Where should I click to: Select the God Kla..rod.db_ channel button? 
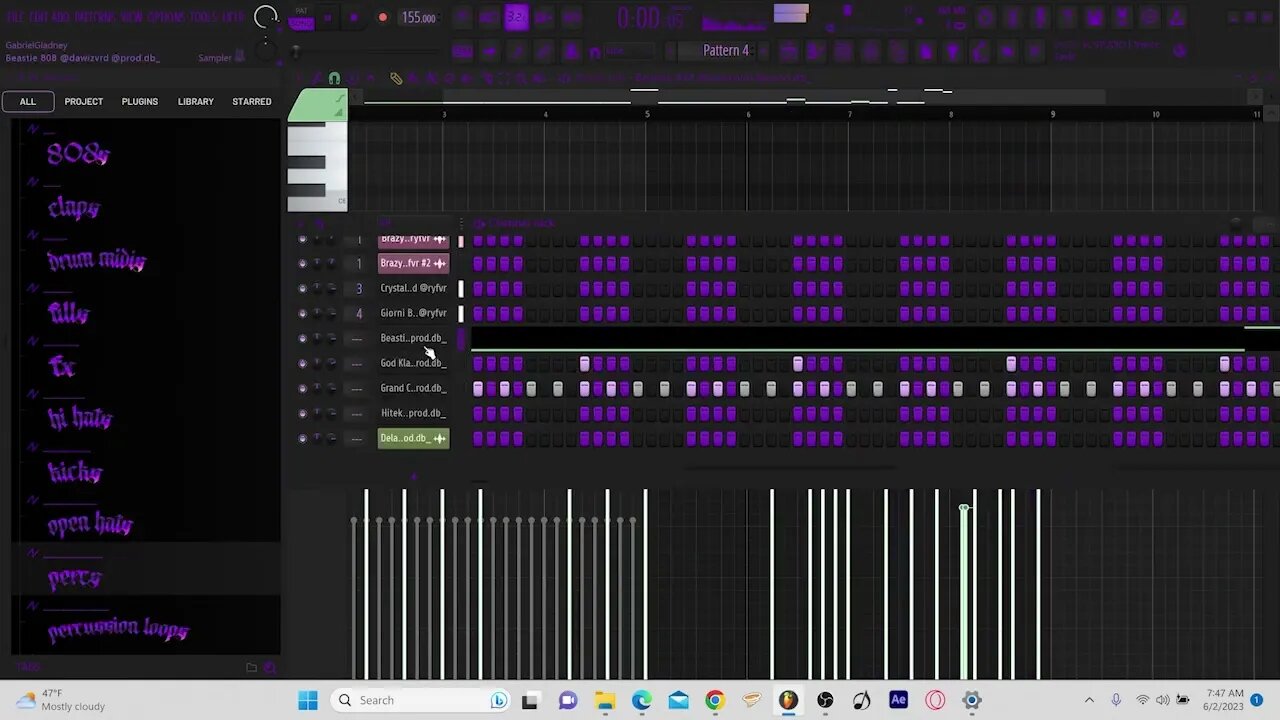(x=413, y=363)
